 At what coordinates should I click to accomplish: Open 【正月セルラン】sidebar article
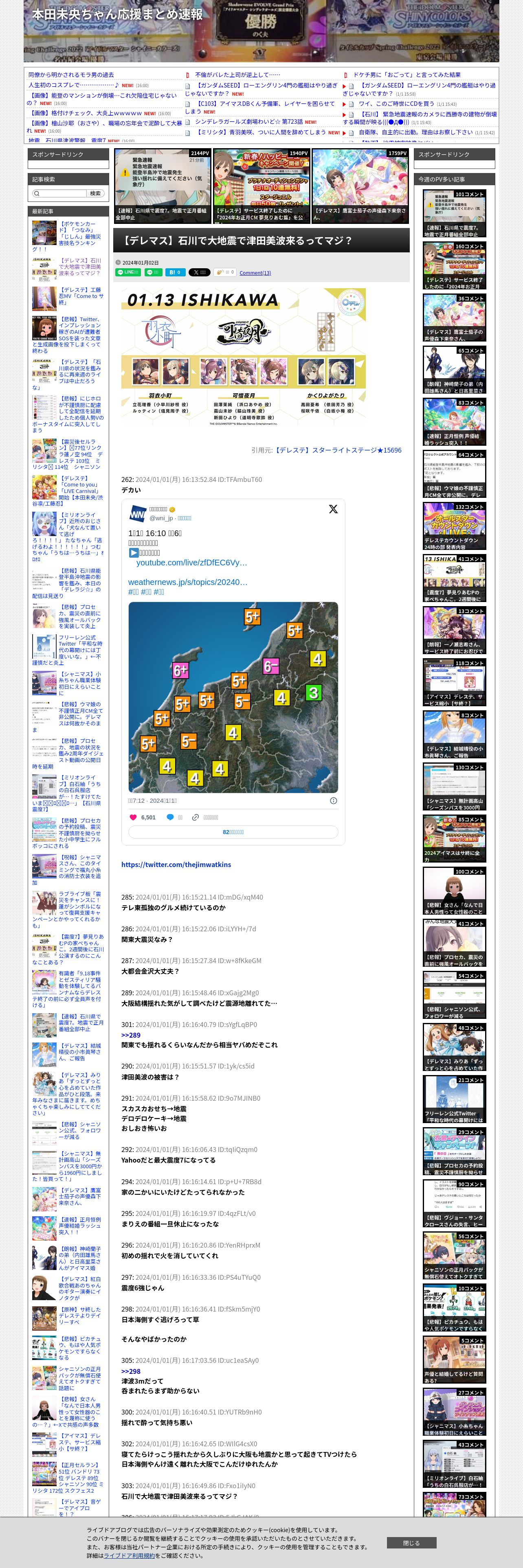pos(68,1478)
